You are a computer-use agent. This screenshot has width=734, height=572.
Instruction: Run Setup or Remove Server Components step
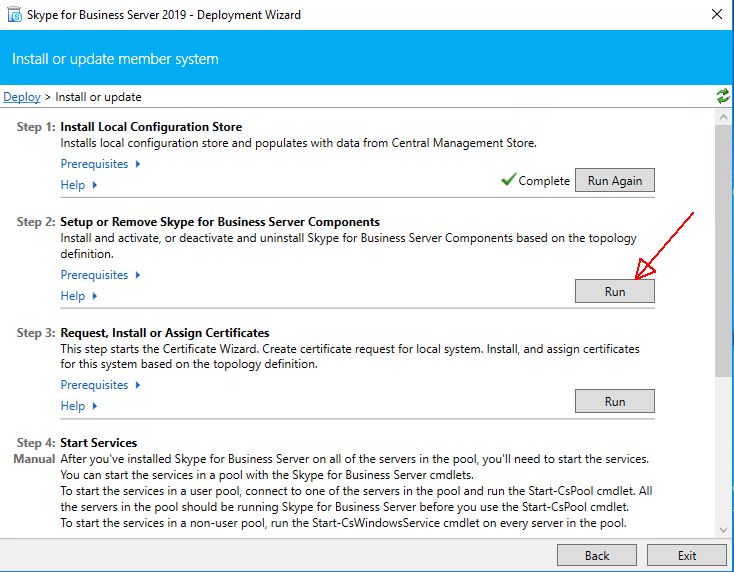615,291
